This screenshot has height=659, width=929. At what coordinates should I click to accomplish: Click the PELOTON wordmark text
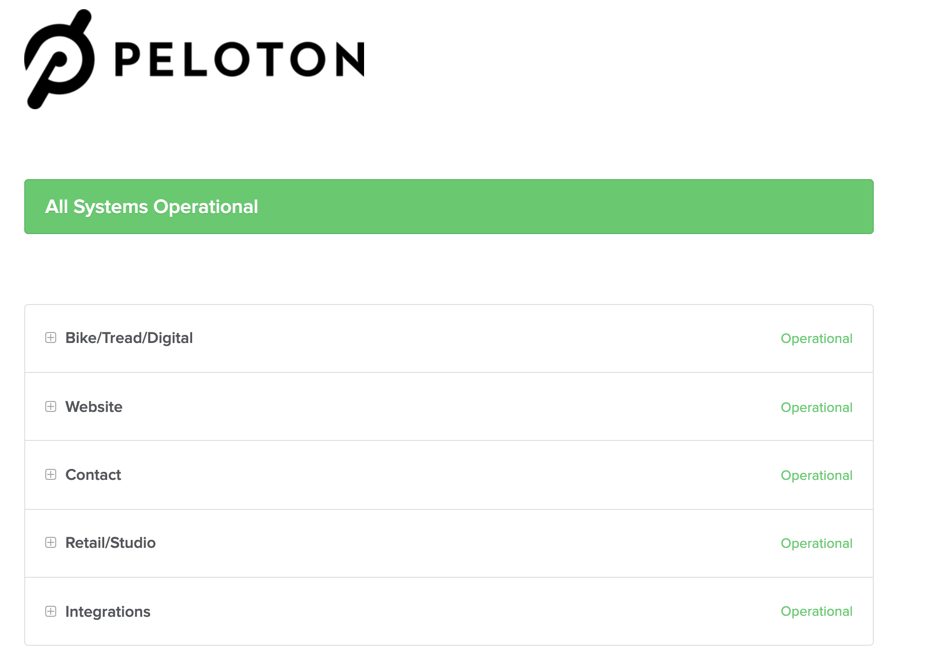239,59
